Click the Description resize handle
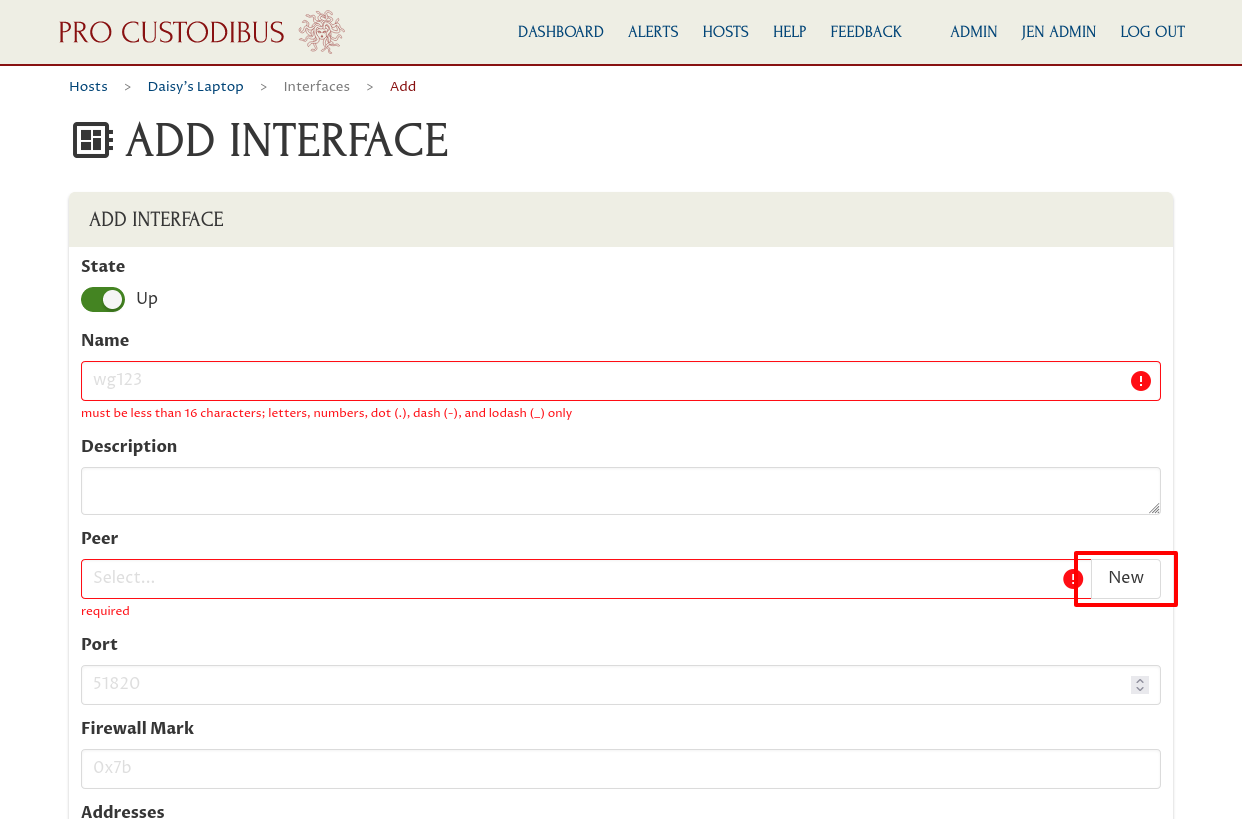Screen dimensions: 1242x819 coord(1154,508)
